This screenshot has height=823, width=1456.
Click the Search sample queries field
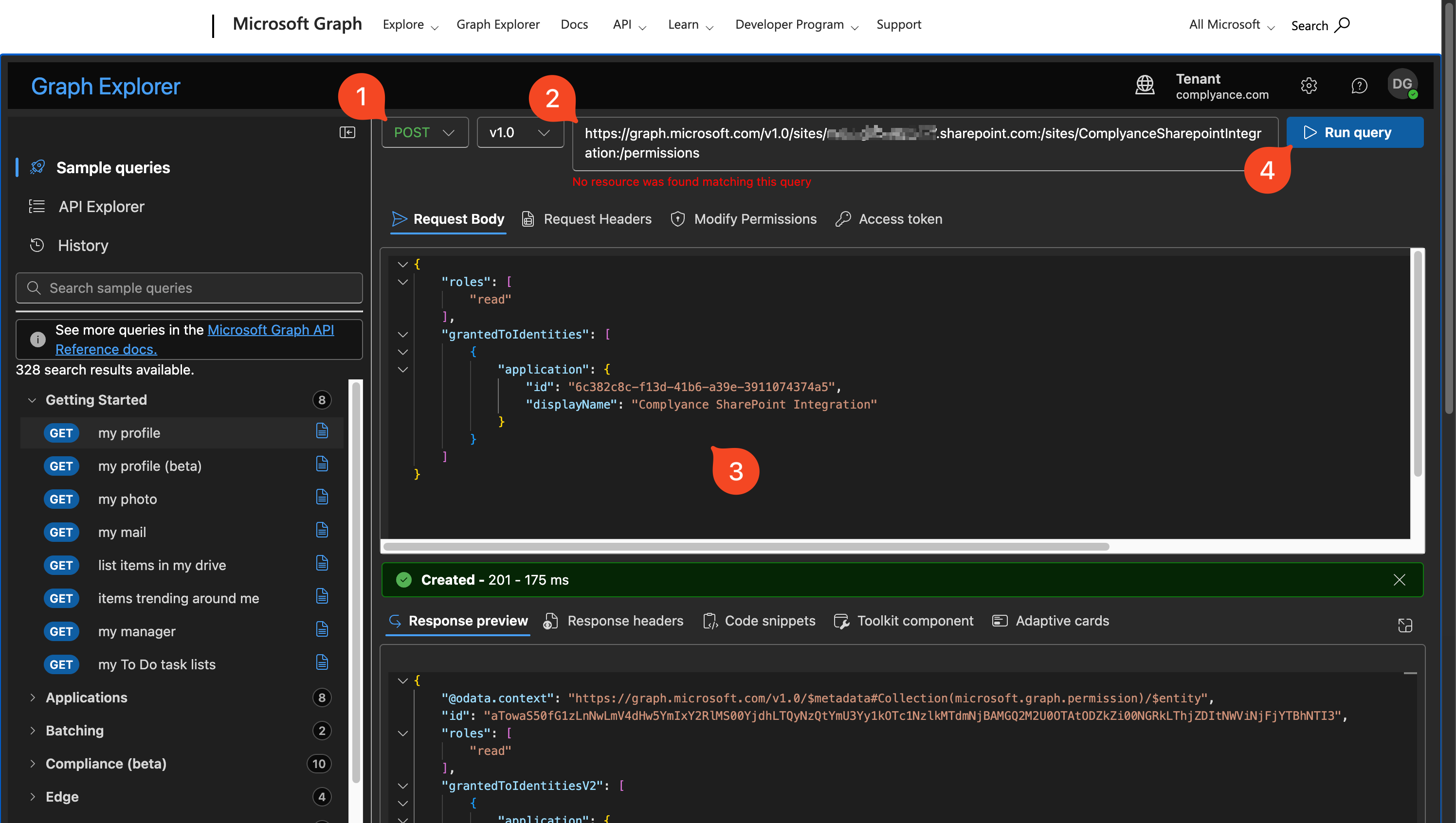[189, 288]
